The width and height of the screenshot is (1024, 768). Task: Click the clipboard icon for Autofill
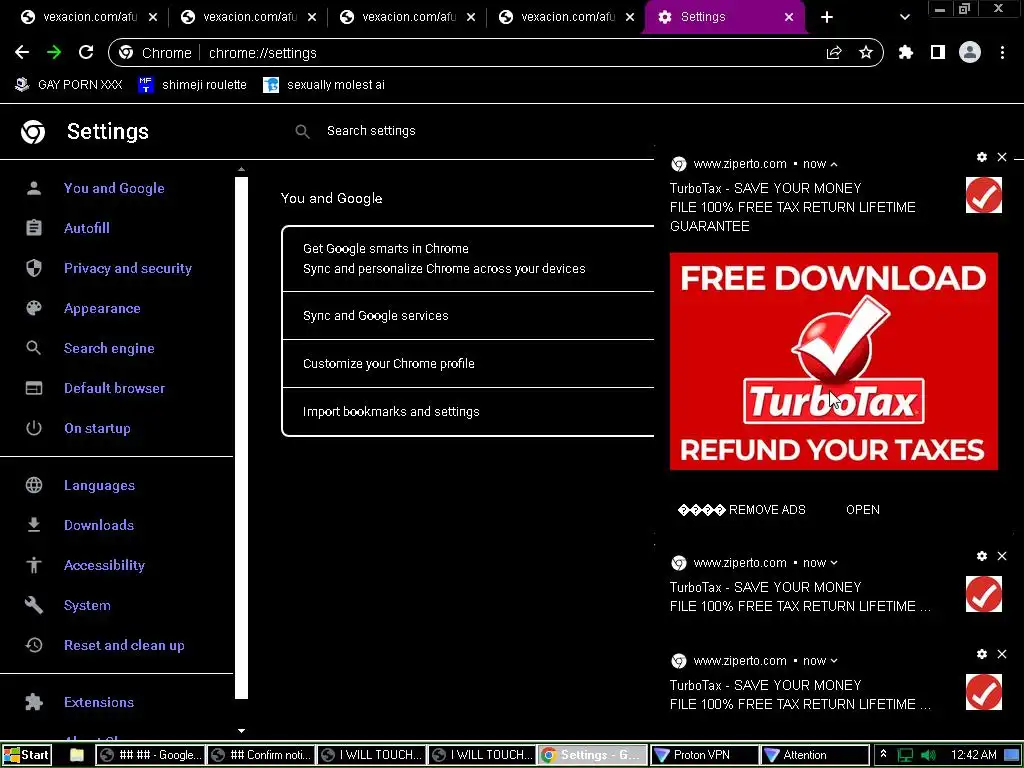click(34, 228)
